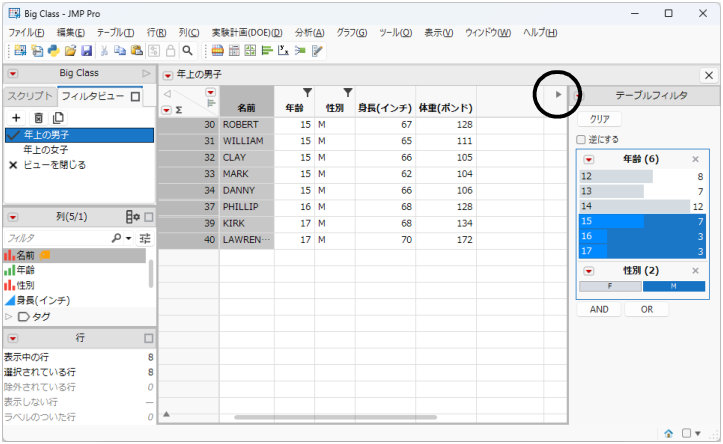Click ROBERT cell in 名前 column
Screen dimensions: 723x444
[x=247, y=125]
